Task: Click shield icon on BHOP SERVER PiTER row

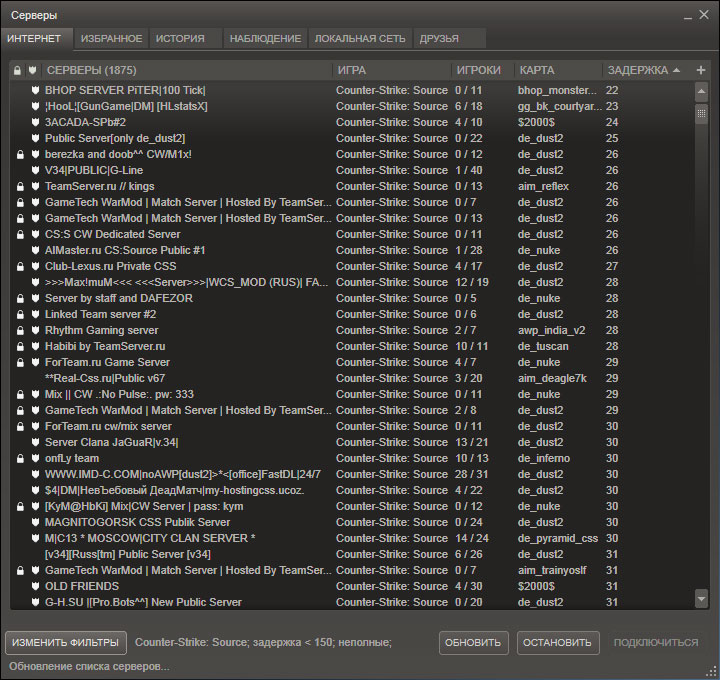Action: pos(35,90)
